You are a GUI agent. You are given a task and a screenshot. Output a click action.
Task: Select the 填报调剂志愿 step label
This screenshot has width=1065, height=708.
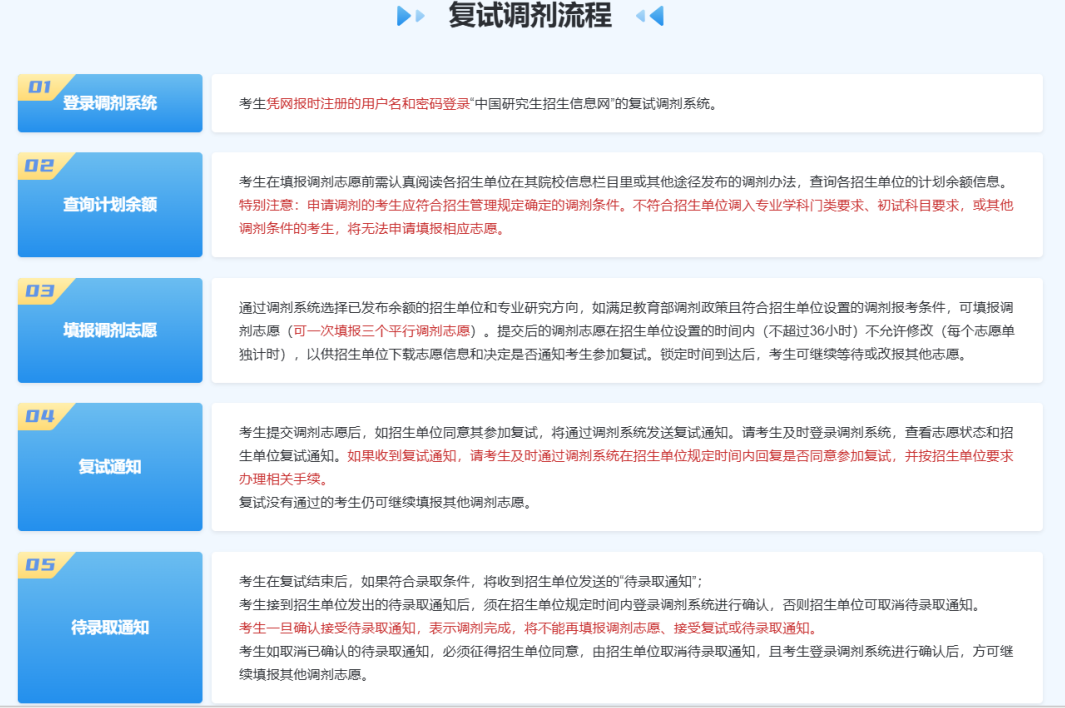pyautogui.click(x=110, y=330)
